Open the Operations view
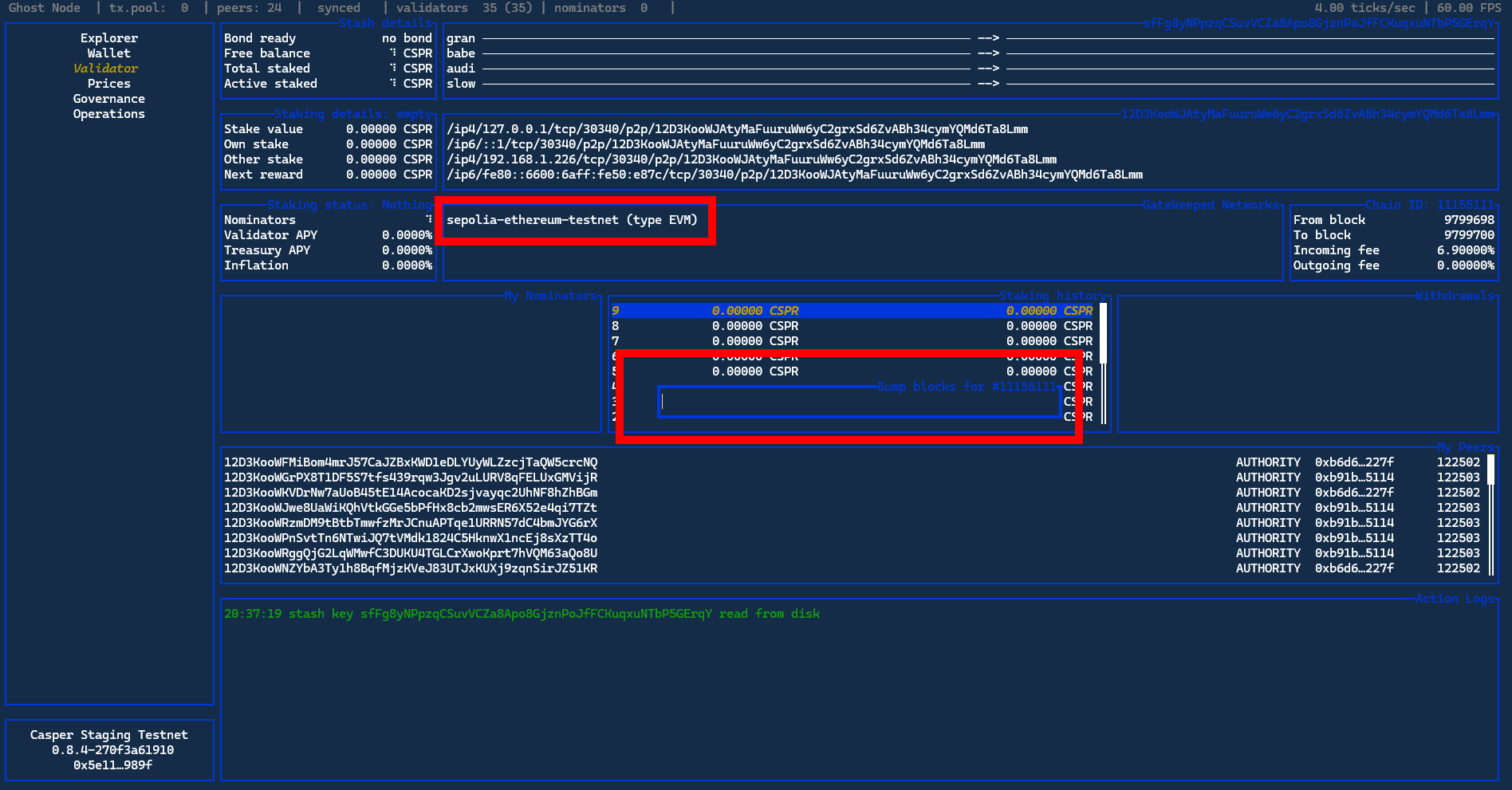The width and height of the screenshot is (1512, 790). pos(108,113)
